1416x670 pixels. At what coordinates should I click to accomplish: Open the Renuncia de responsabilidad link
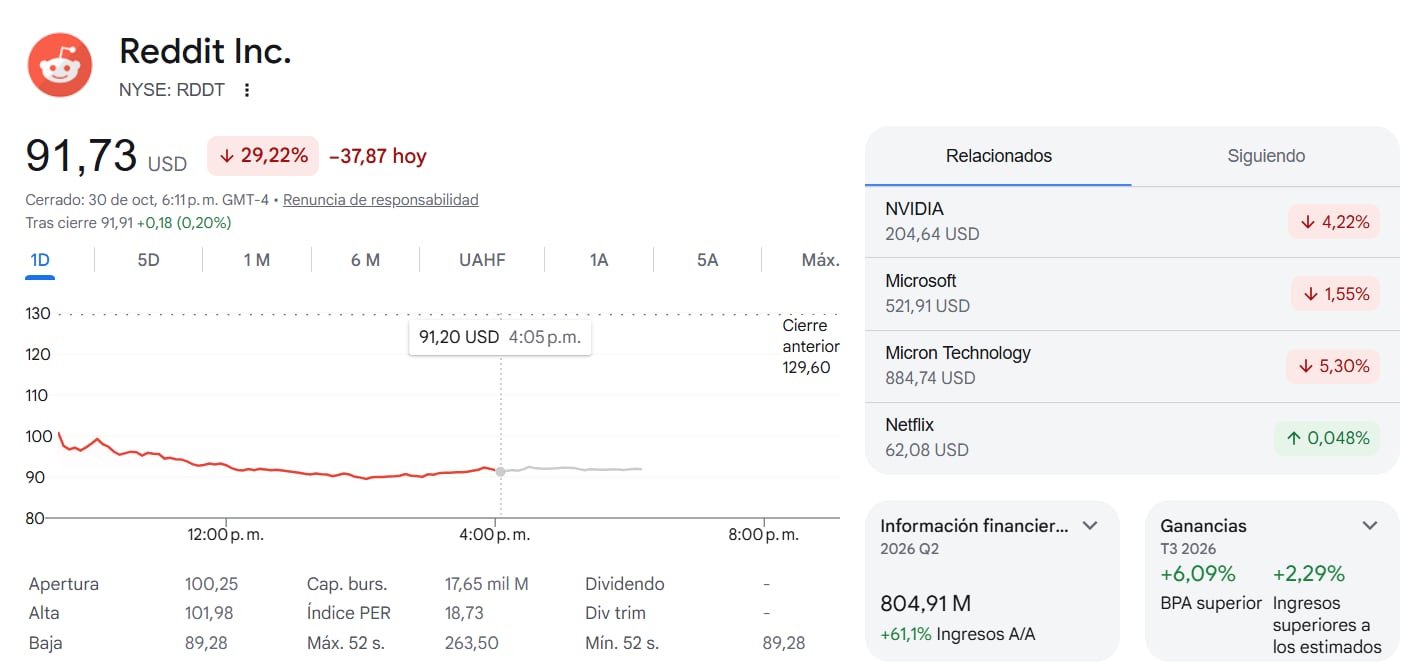(381, 200)
